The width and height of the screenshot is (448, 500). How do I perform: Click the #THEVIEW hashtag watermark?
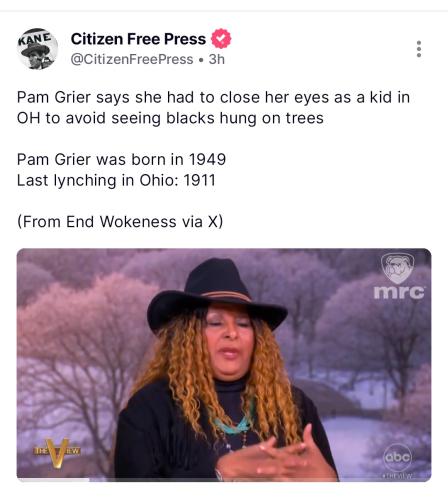coord(397,476)
